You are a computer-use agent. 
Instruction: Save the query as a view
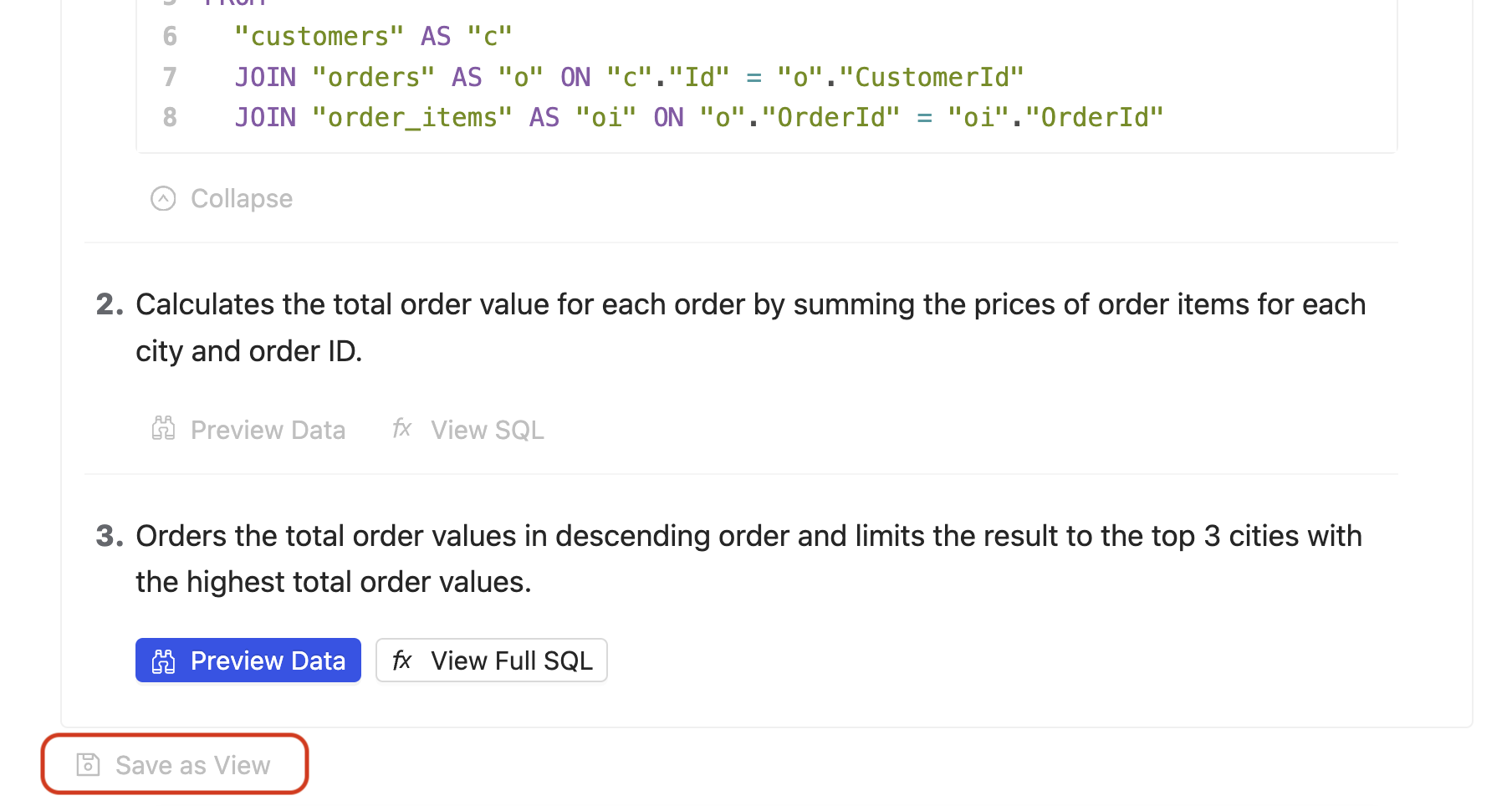click(175, 764)
